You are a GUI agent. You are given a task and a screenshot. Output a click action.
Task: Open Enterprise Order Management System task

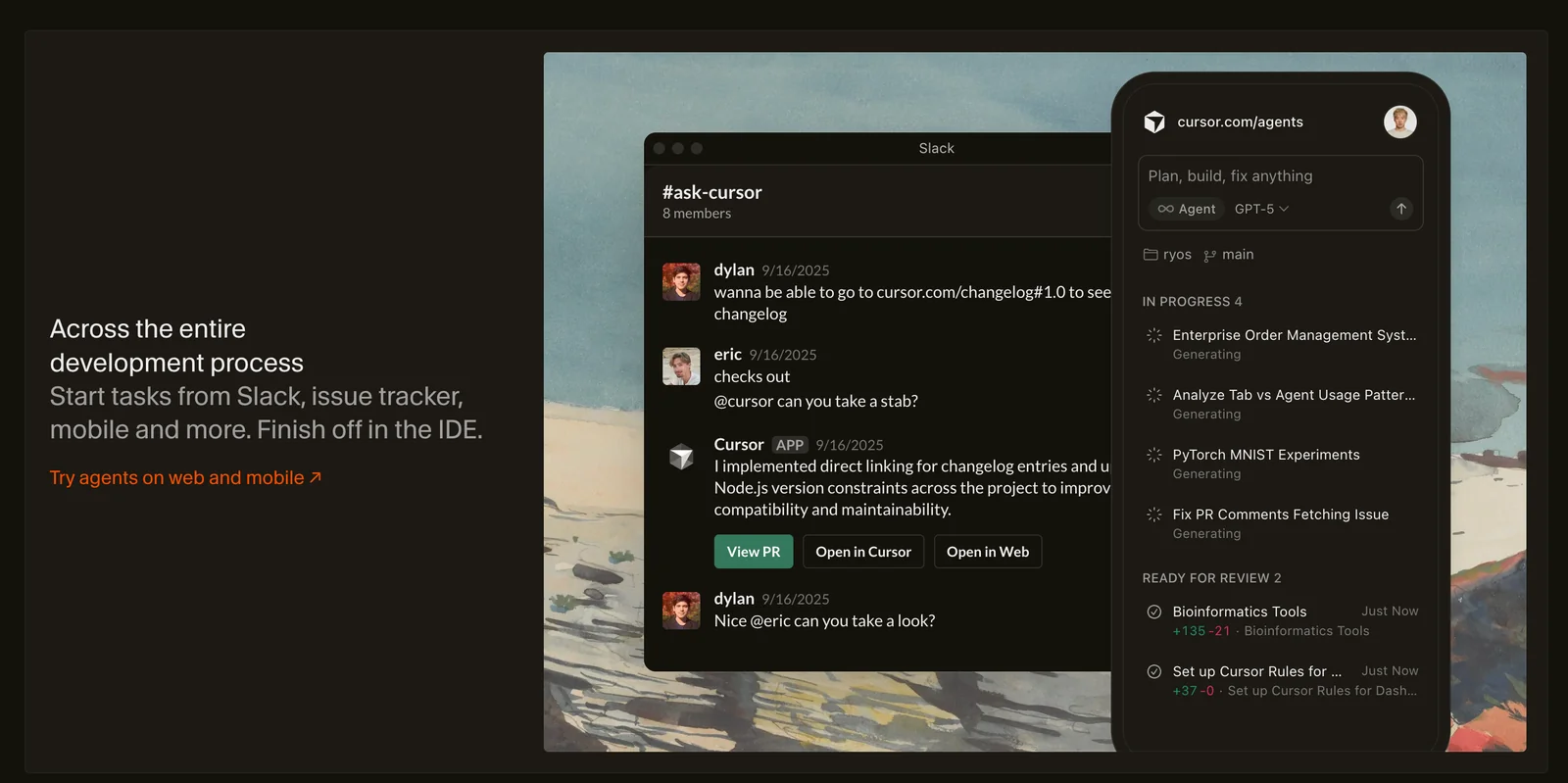[x=1294, y=335]
